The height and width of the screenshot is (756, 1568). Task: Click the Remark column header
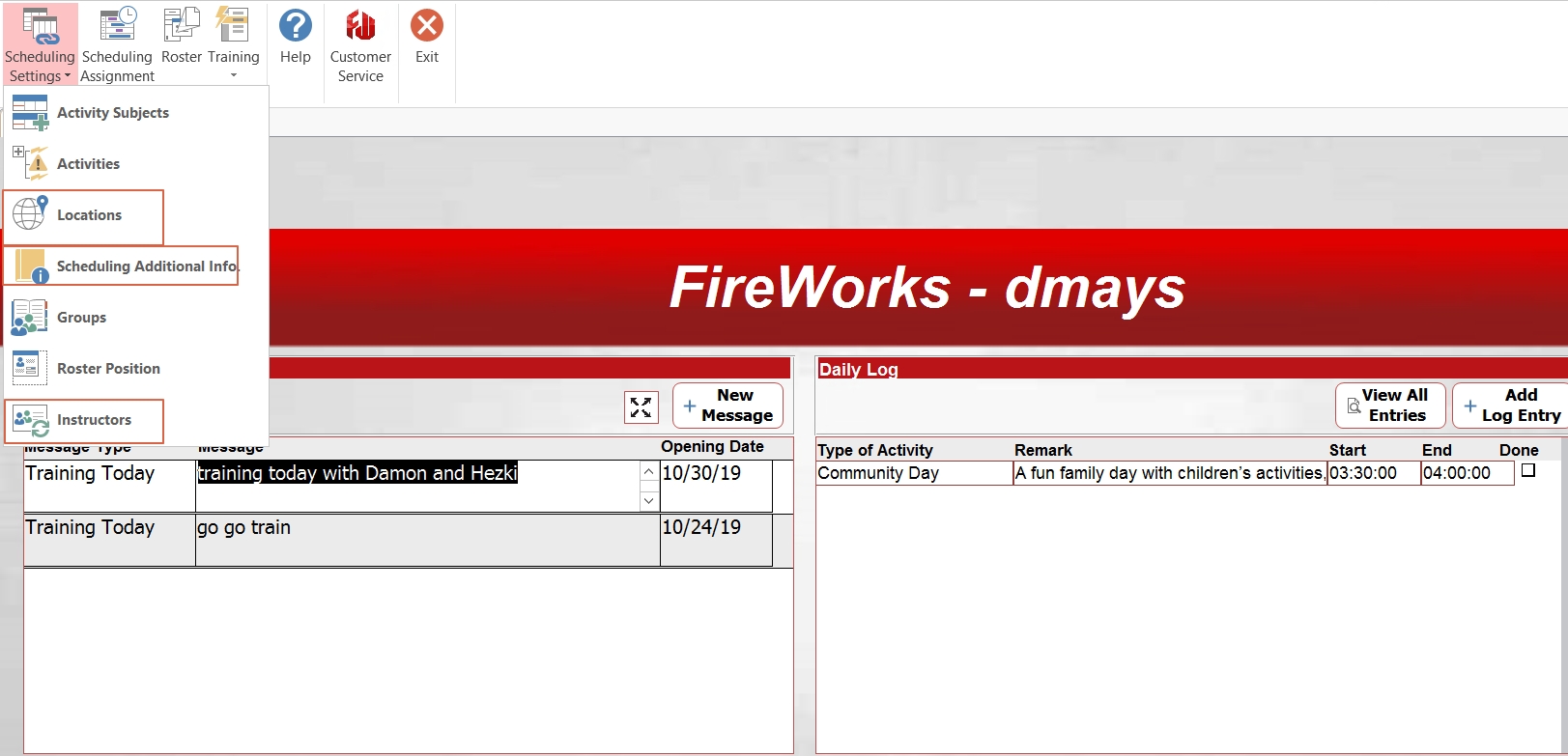coord(1043,450)
